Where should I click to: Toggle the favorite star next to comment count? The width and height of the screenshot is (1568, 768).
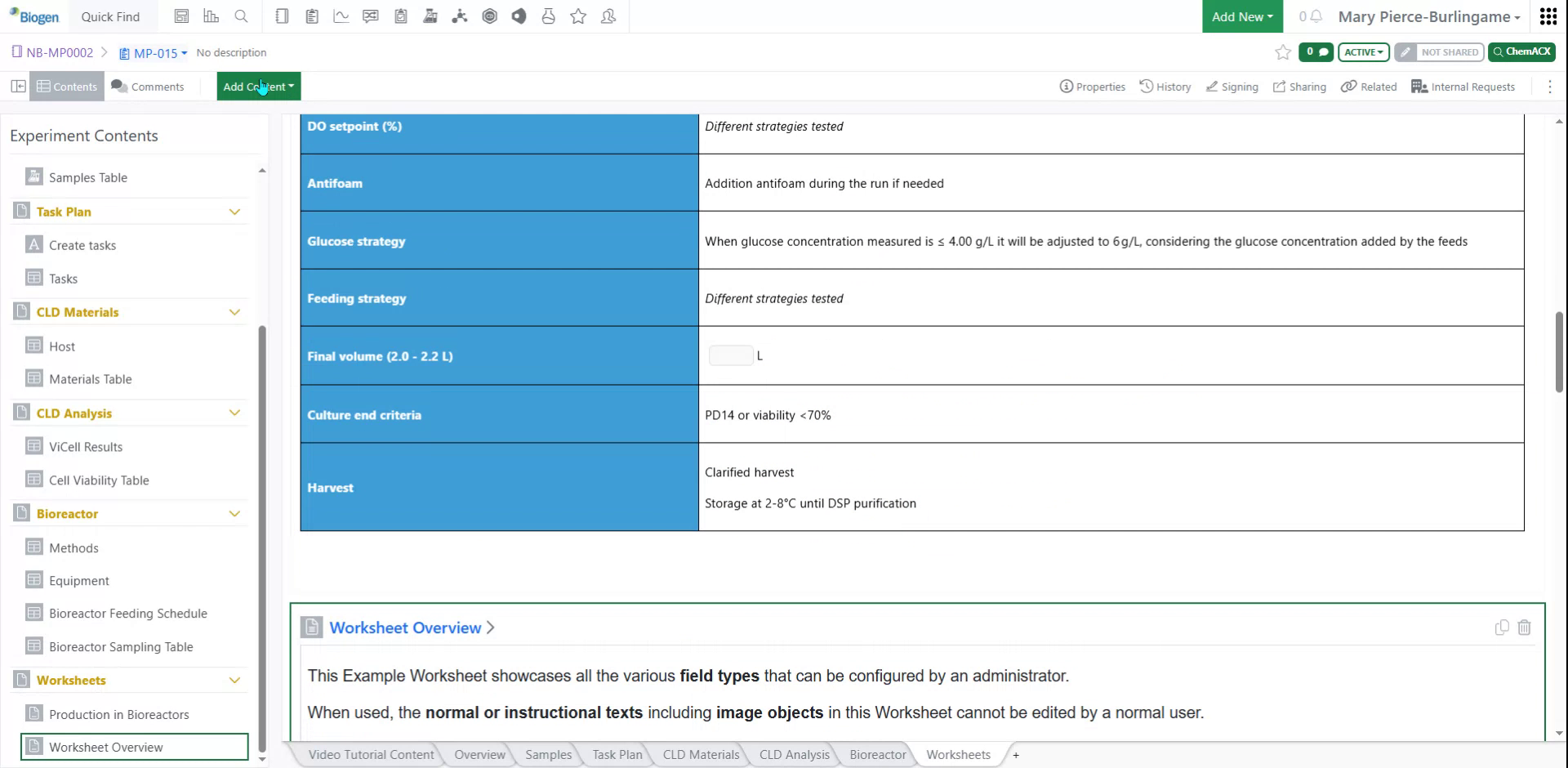point(1282,52)
